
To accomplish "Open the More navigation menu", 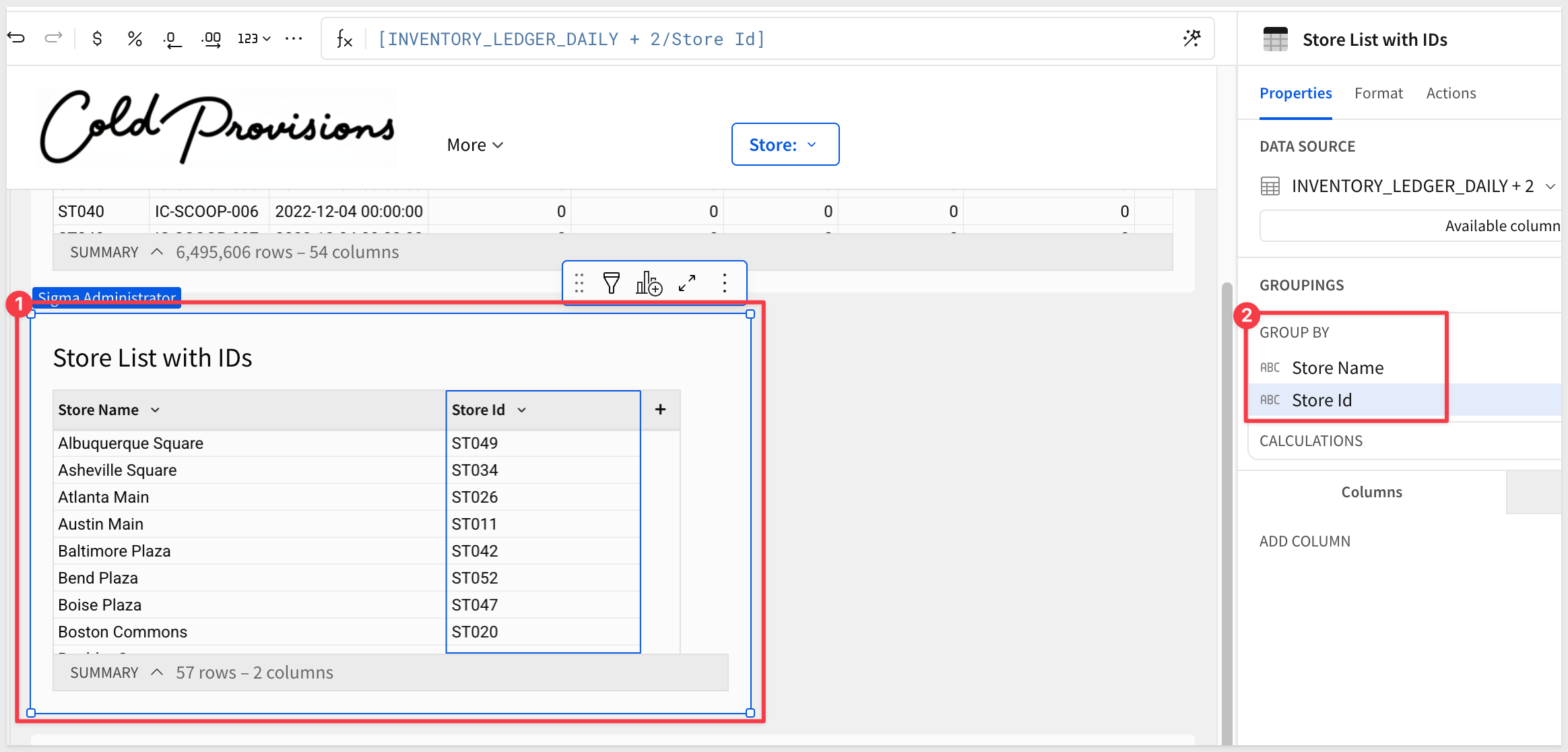I will (x=475, y=145).
